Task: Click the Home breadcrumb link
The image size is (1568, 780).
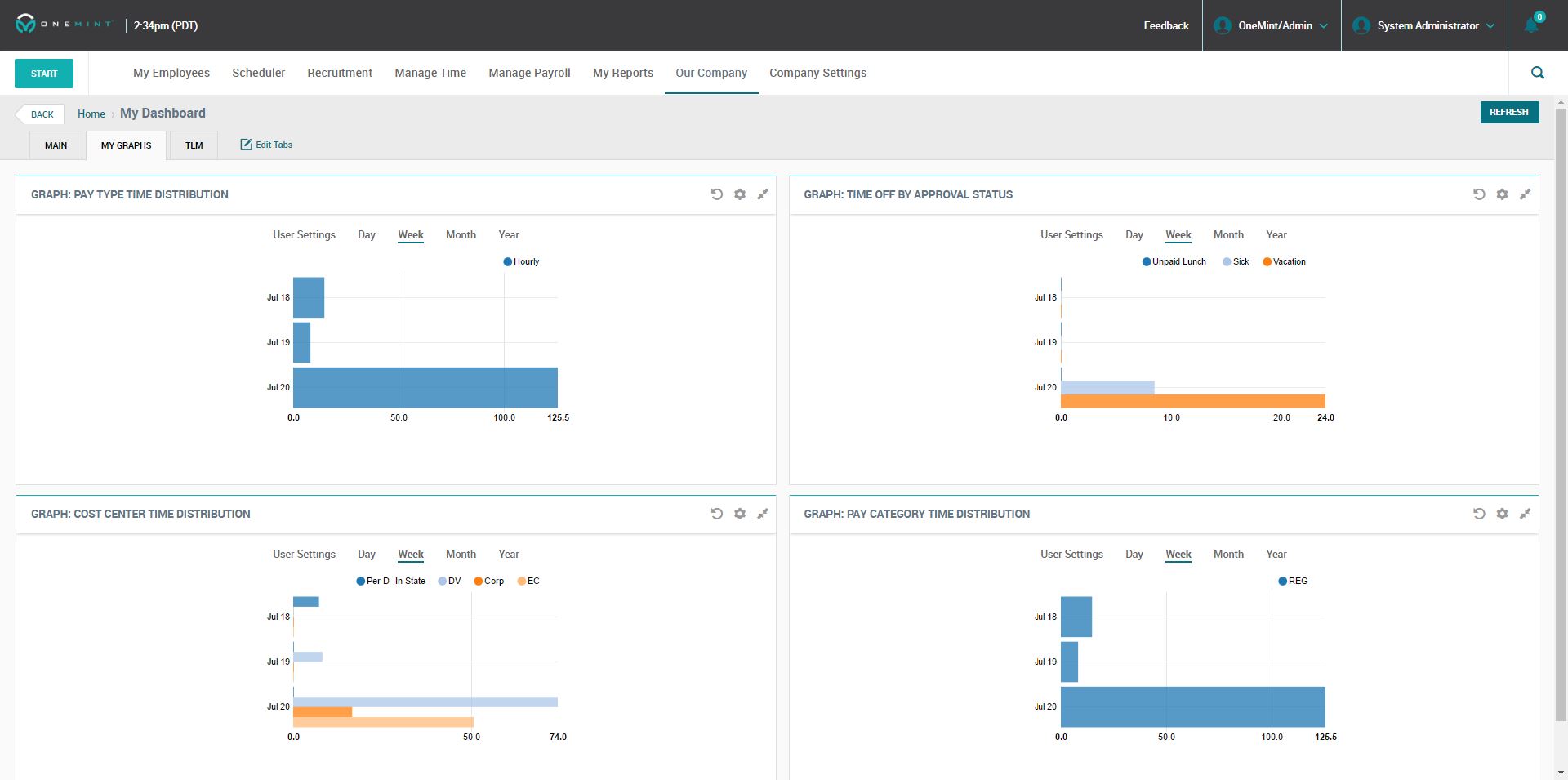Action: point(91,114)
